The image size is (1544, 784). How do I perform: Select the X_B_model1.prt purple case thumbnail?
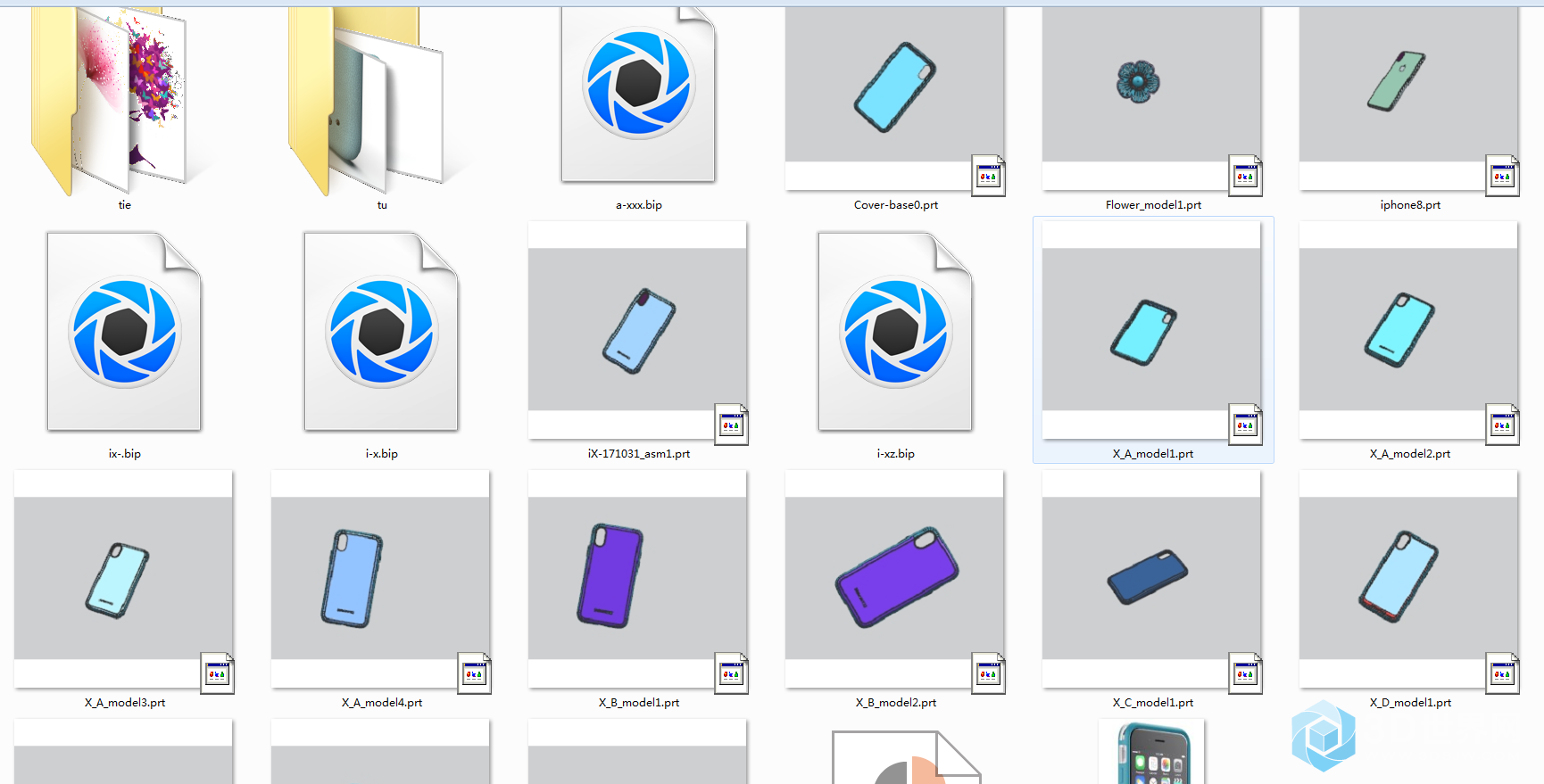point(638,579)
